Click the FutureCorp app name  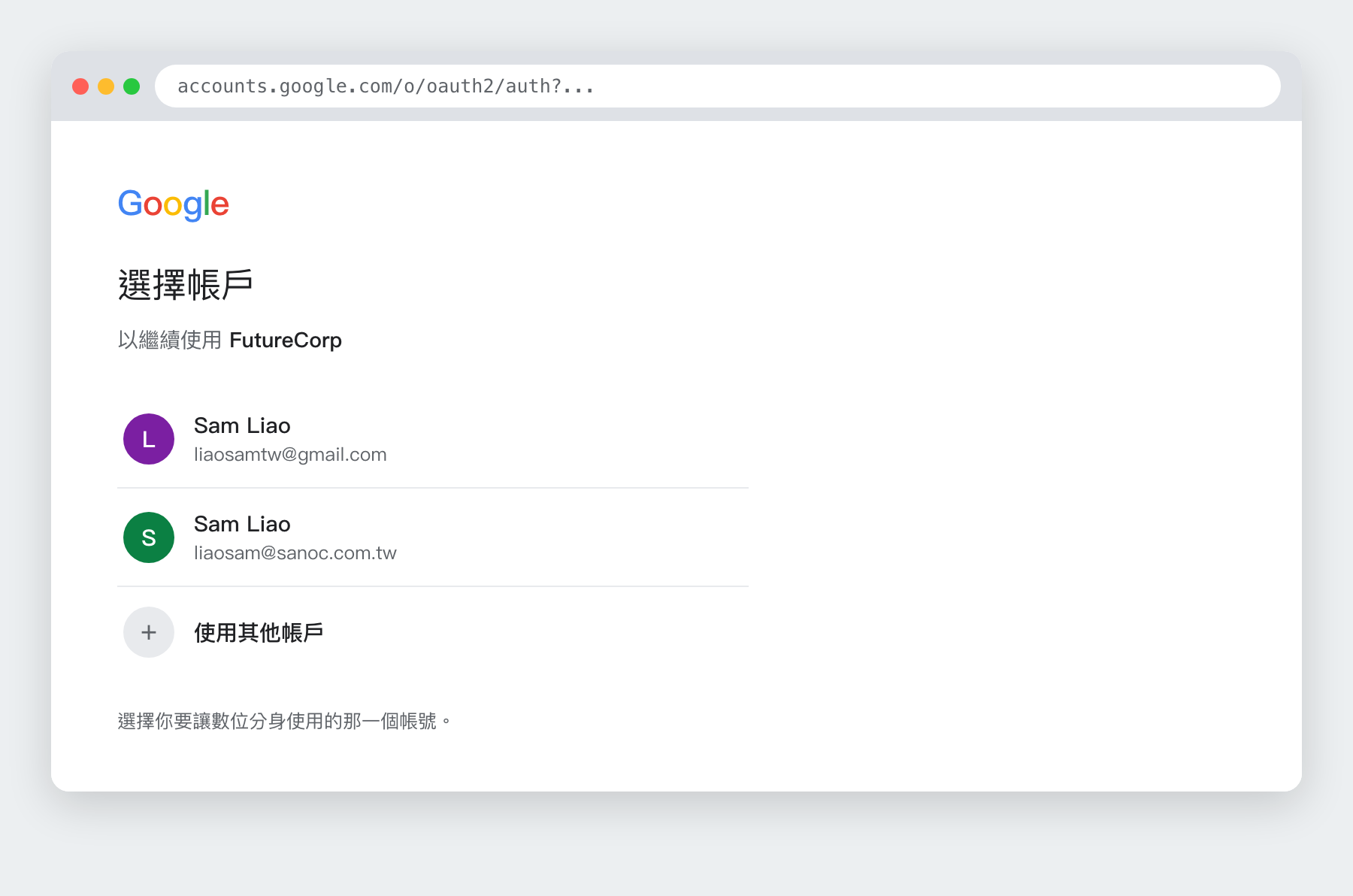286,341
